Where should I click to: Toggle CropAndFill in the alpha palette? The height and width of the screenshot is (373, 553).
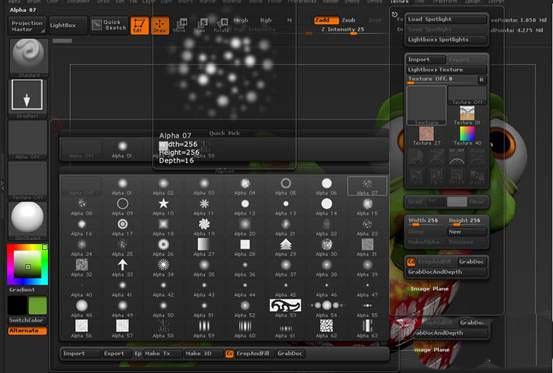pyautogui.click(x=247, y=353)
